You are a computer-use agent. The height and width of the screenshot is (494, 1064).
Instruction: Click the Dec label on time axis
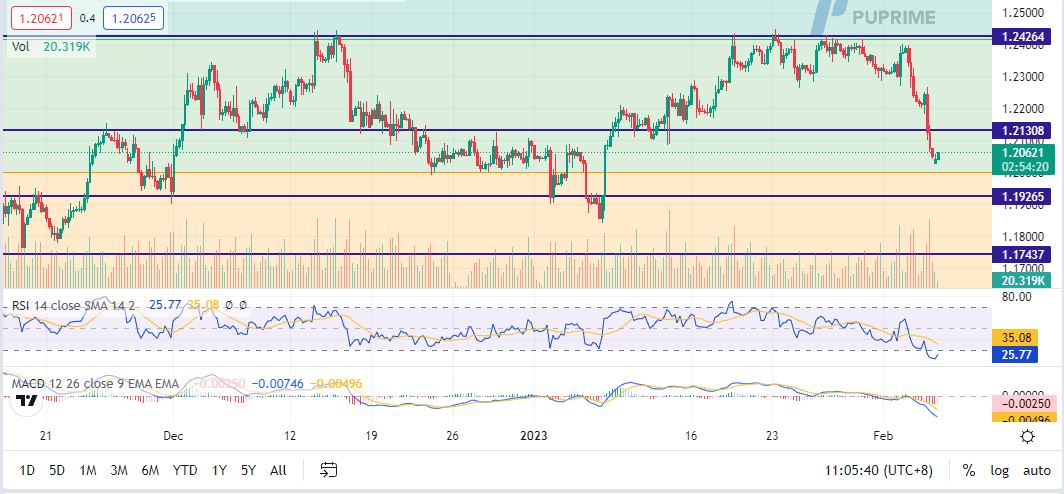coord(172,436)
